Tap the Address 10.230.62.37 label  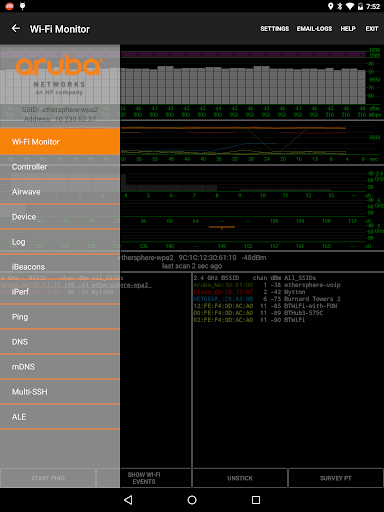(60, 119)
